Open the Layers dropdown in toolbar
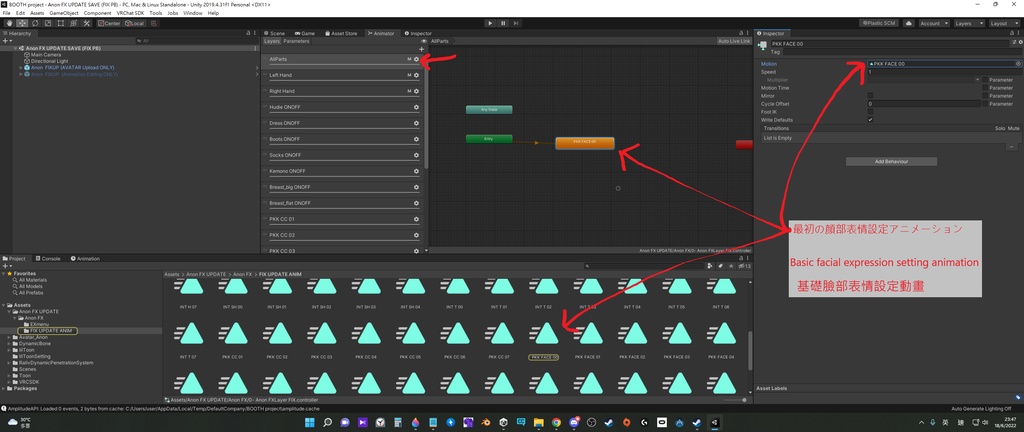The image size is (1024, 432). coord(968,23)
